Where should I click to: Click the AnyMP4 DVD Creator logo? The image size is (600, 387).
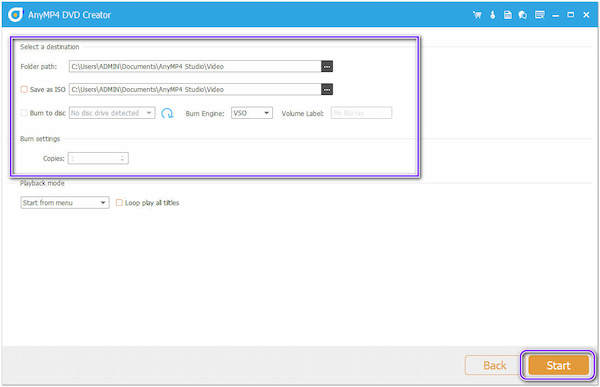(x=15, y=15)
